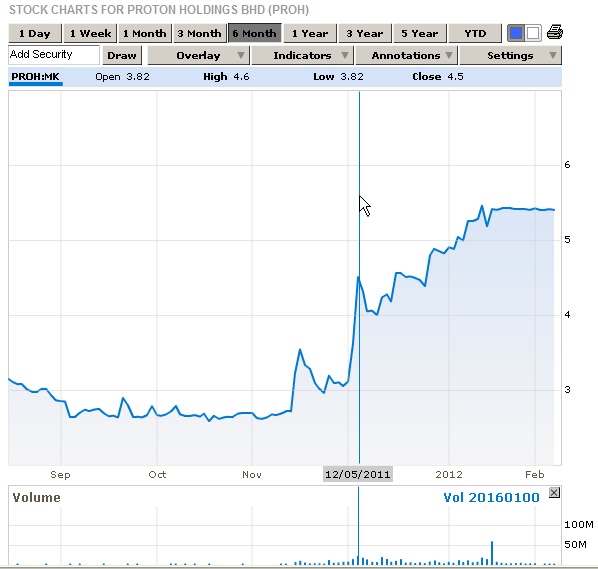Click the 2012 axis label
Screen dimensions: 598x569
pyautogui.click(x=449, y=475)
